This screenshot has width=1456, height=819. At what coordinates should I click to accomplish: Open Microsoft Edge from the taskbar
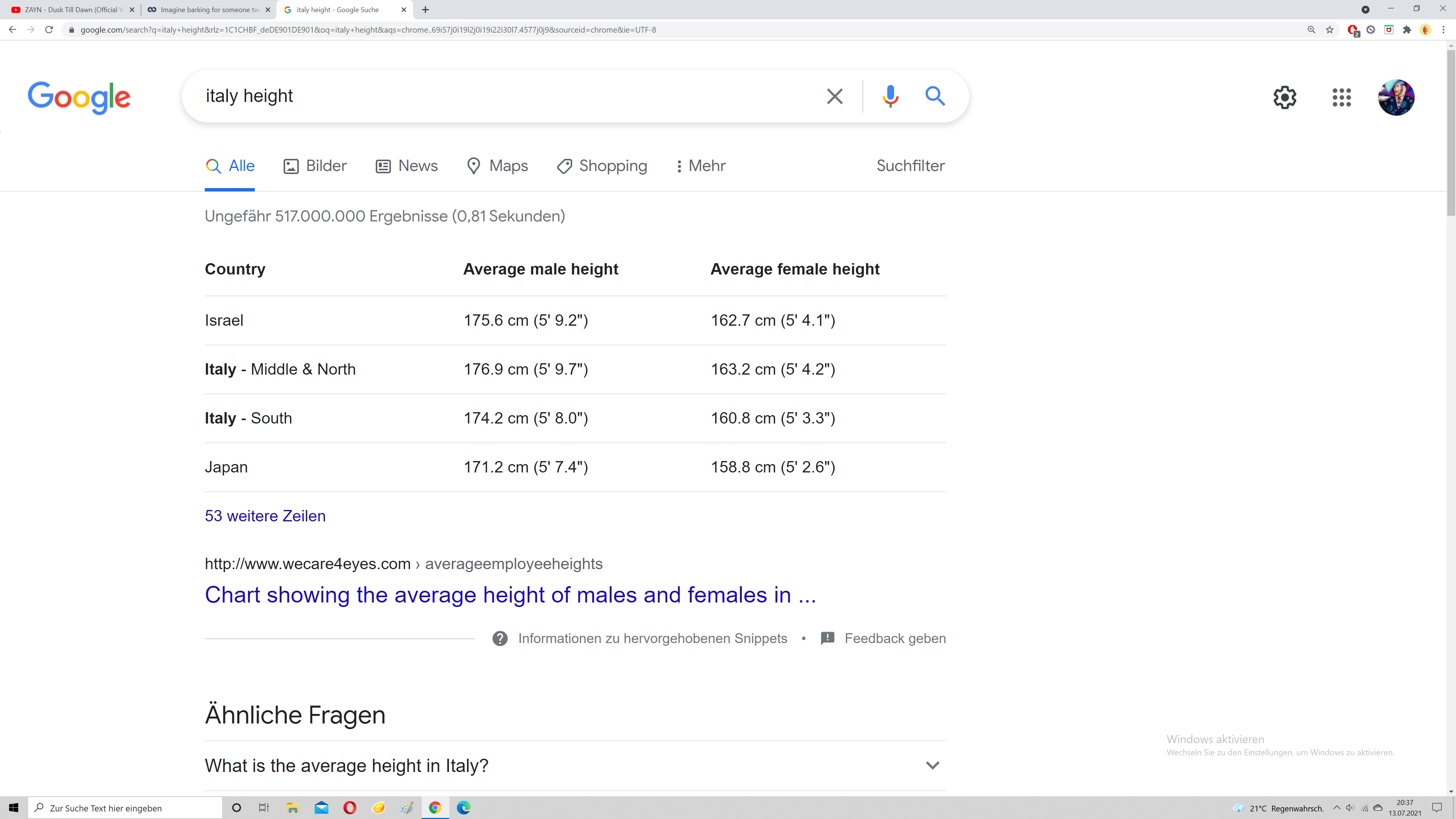[x=463, y=808]
